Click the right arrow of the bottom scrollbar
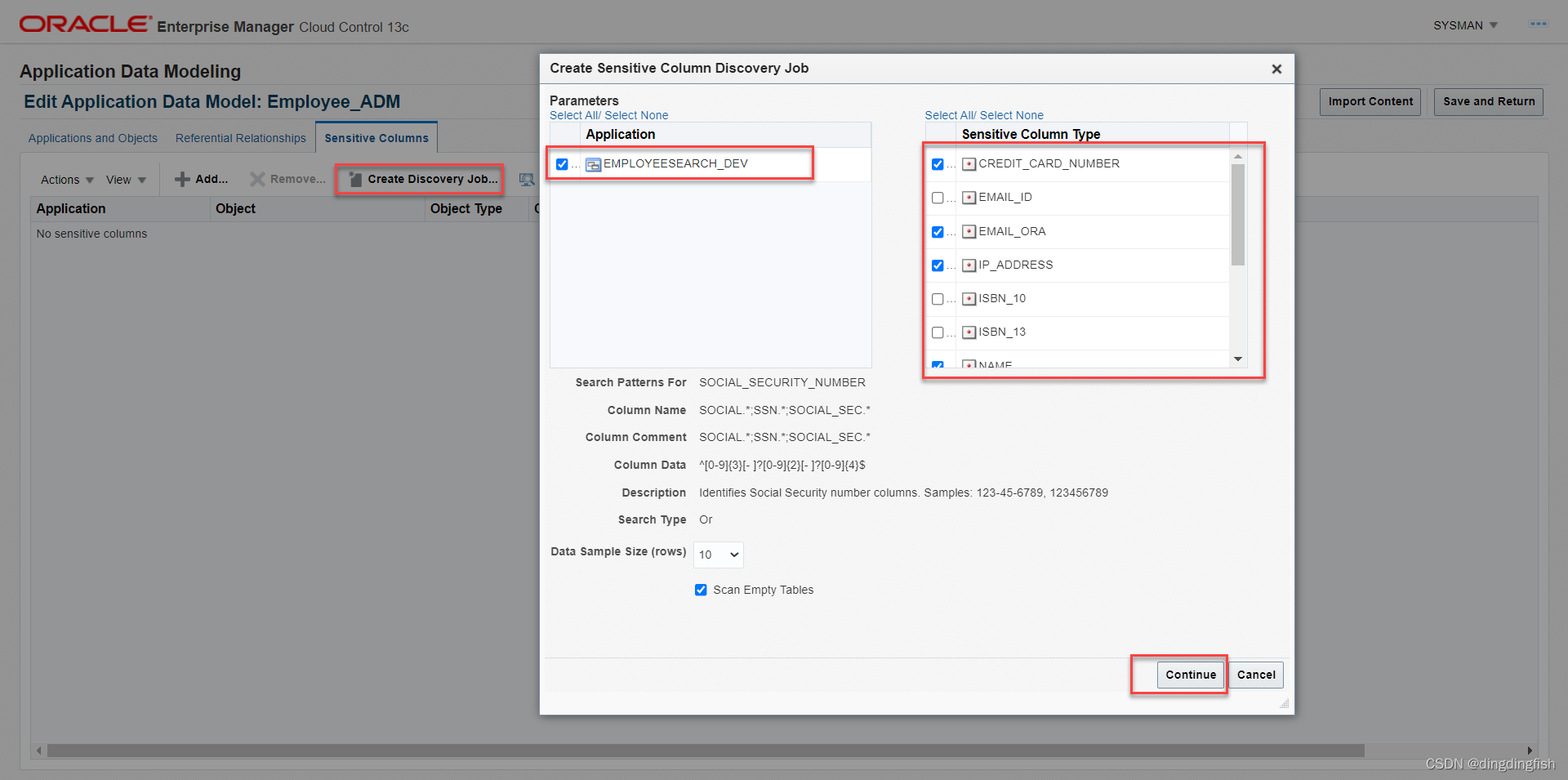 click(1530, 750)
